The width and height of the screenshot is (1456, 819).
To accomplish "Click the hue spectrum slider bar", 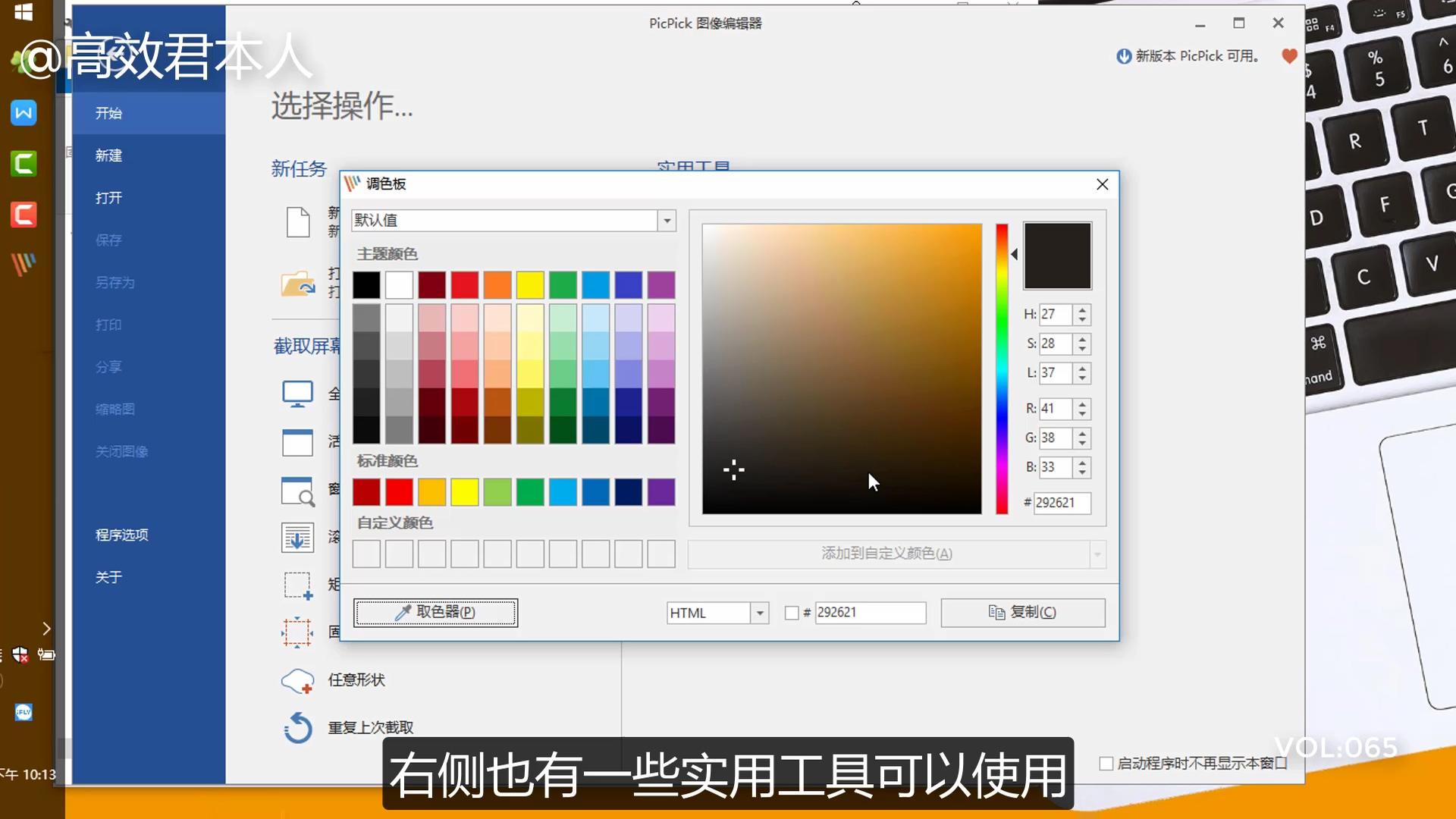I will (x=1002, y=369).
